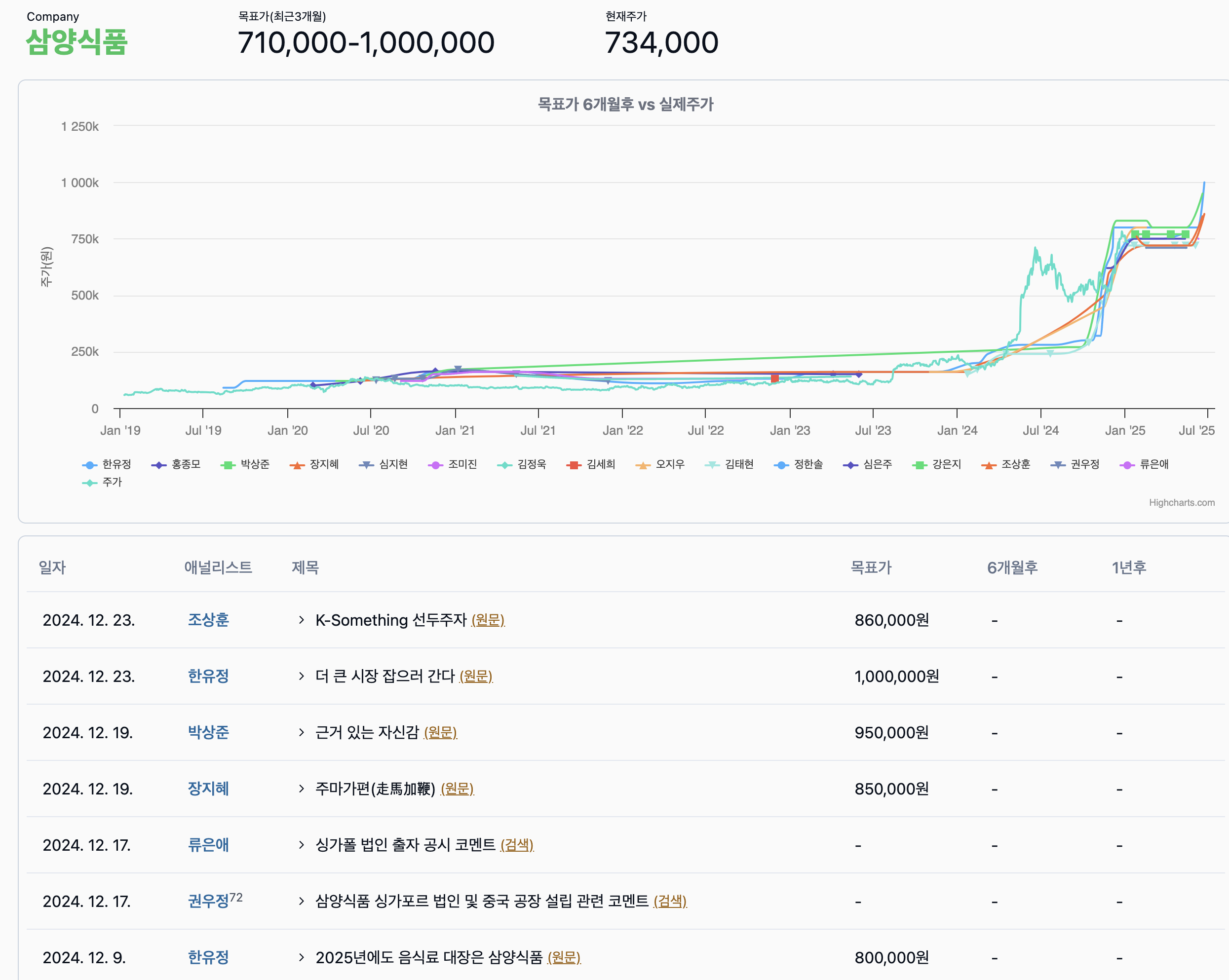Hide the 심지현 legend series
This screenshot has width=1229, height=980.
(384, 464)
